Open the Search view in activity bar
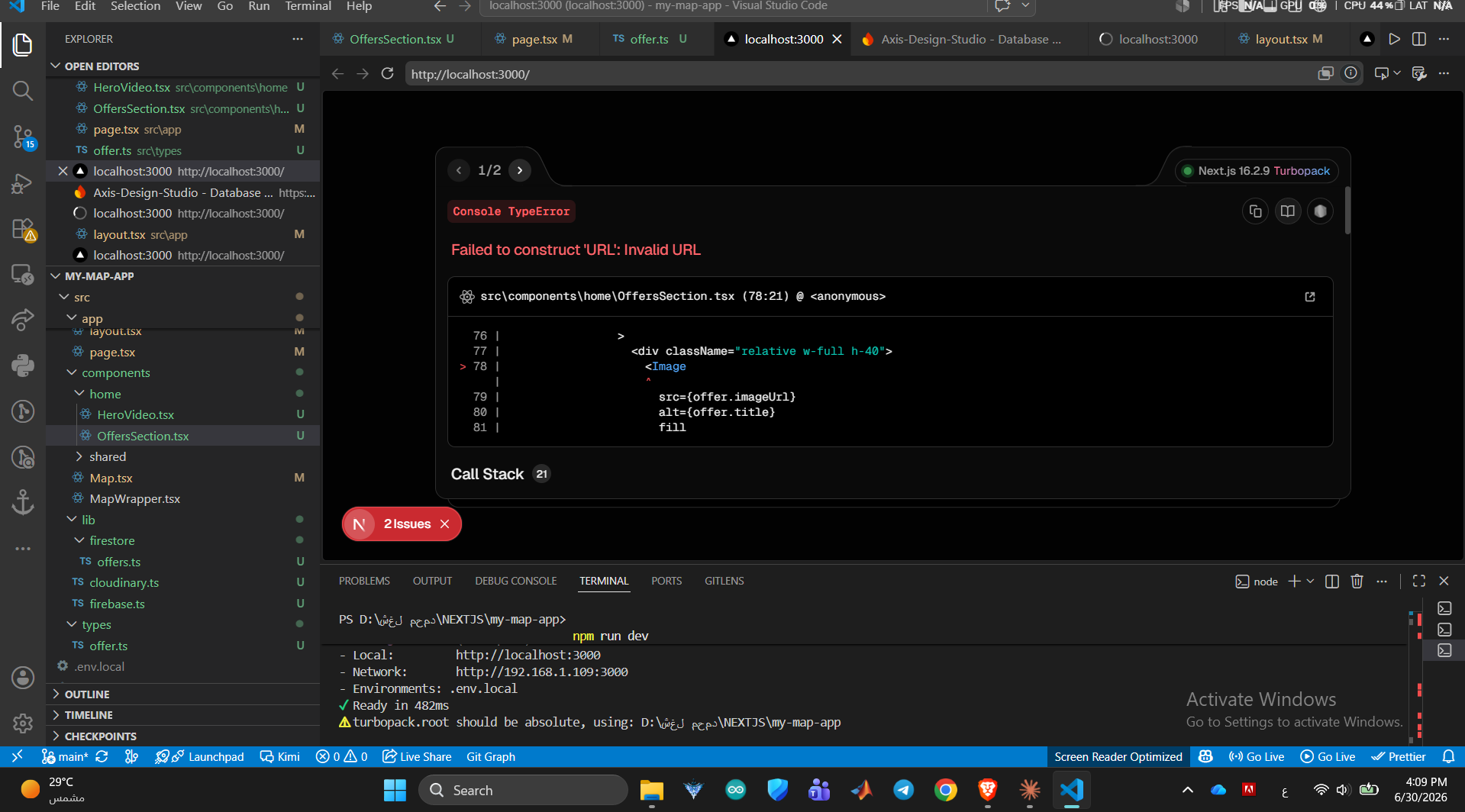Screen dimensions: 1465x812 click(x=23, y=91)
